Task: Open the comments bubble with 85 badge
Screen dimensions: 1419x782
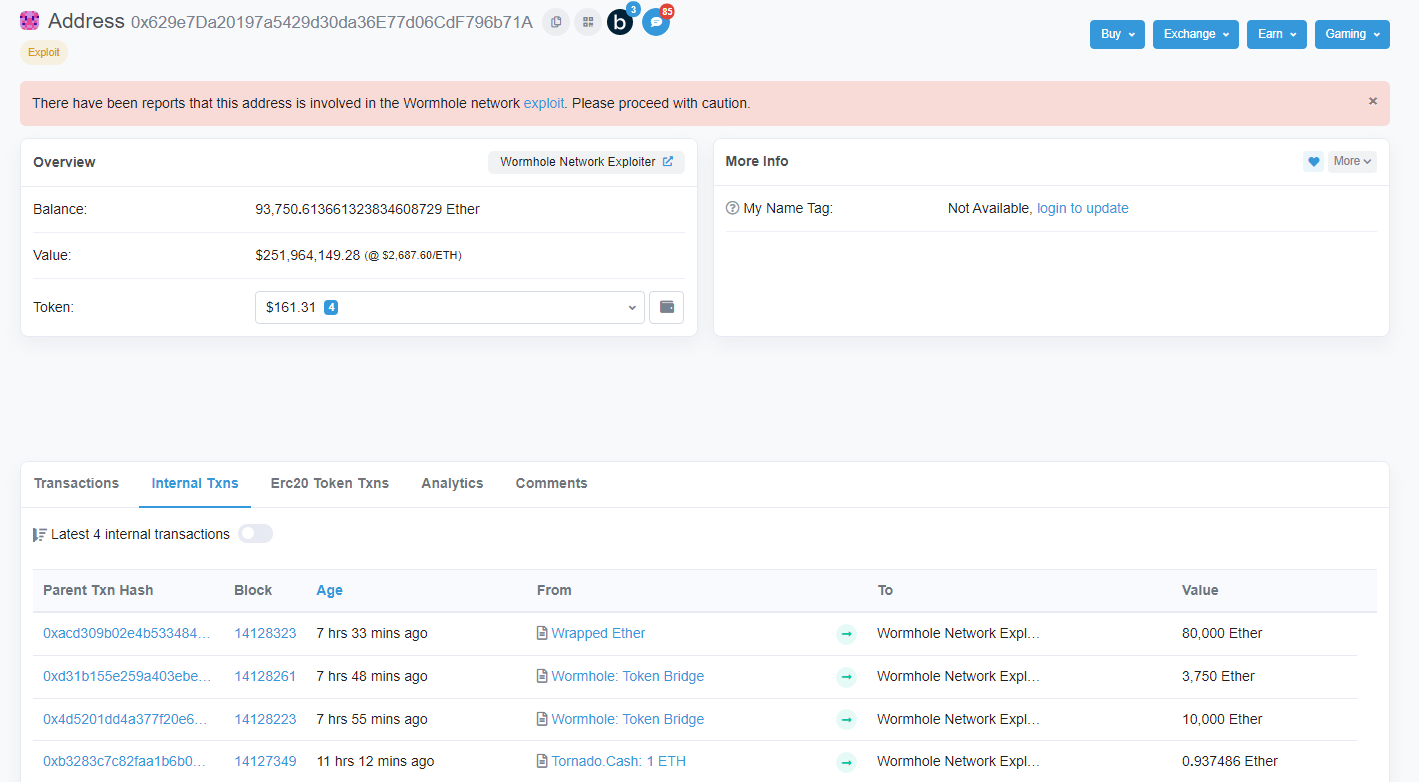Action: (656, 22)
